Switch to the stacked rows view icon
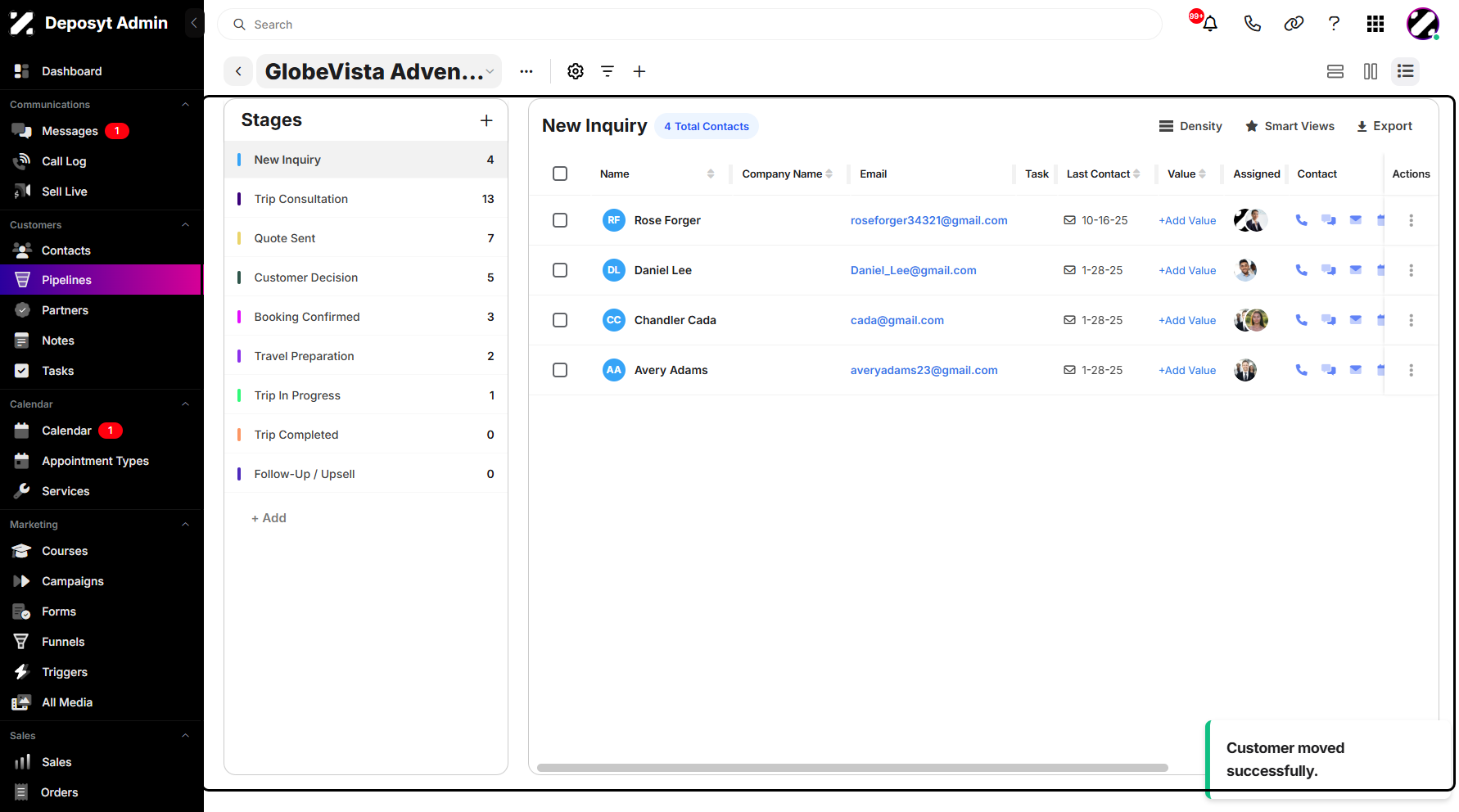This screenshot has height=812, width=1459. click(1335, 71)
